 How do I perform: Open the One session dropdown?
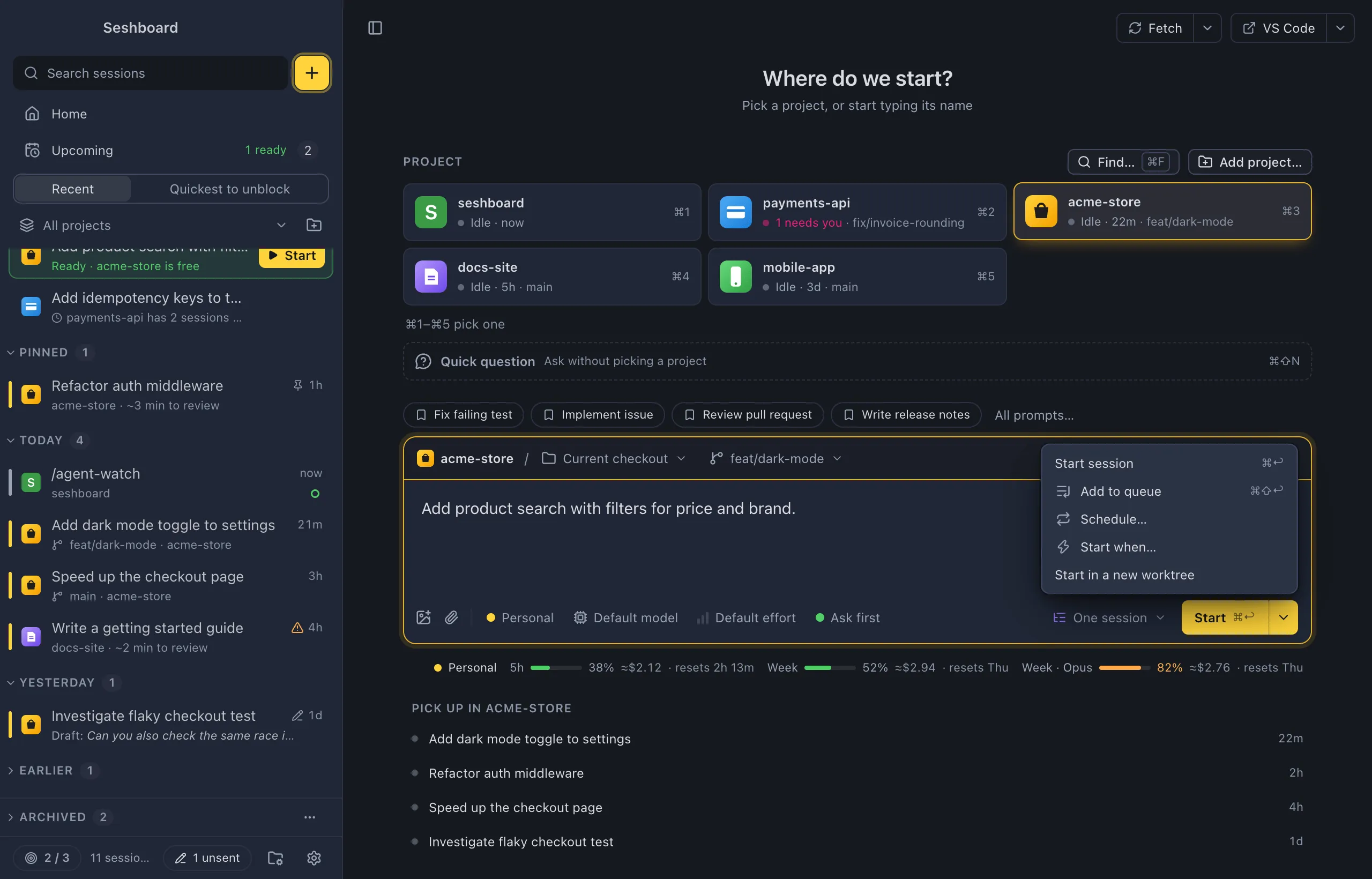pos(1108,617)
